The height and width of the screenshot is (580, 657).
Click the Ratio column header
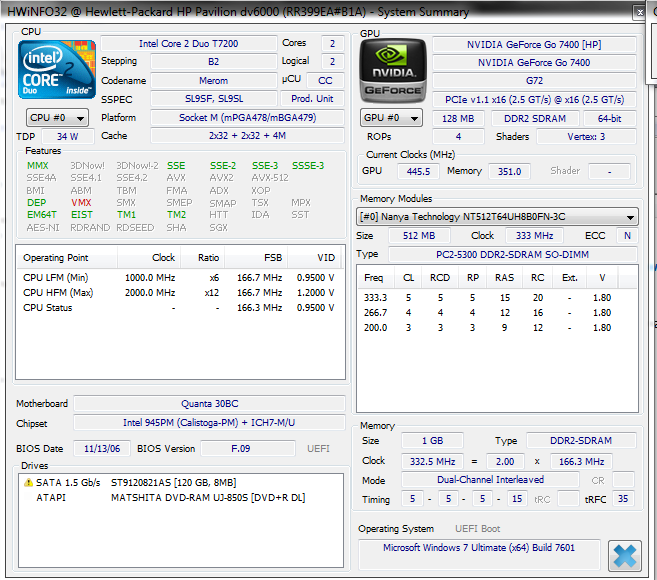coord(203,258)
